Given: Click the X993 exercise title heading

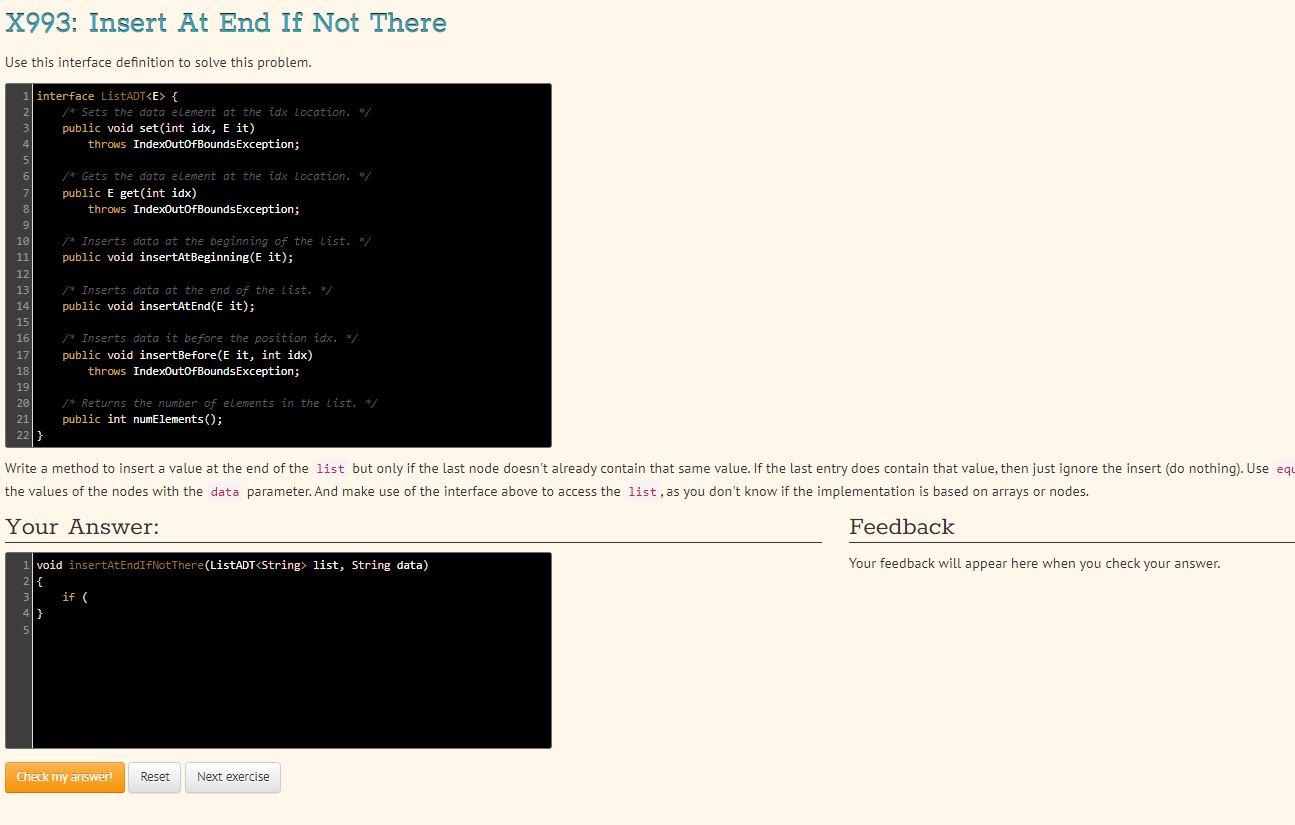Looking at the screenshot, I should point(226,22).
